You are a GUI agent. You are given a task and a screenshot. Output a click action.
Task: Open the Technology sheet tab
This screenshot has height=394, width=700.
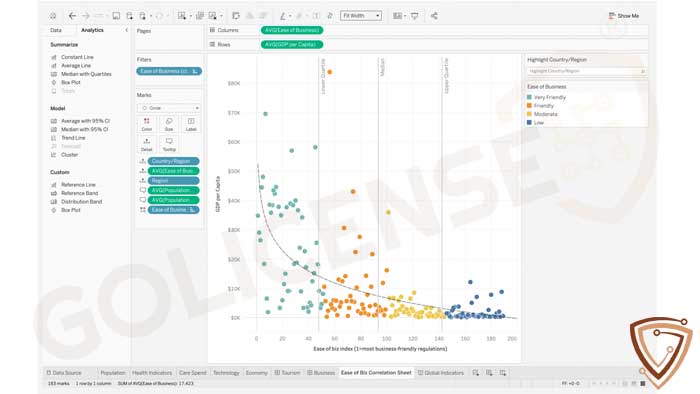coord(226,373)
